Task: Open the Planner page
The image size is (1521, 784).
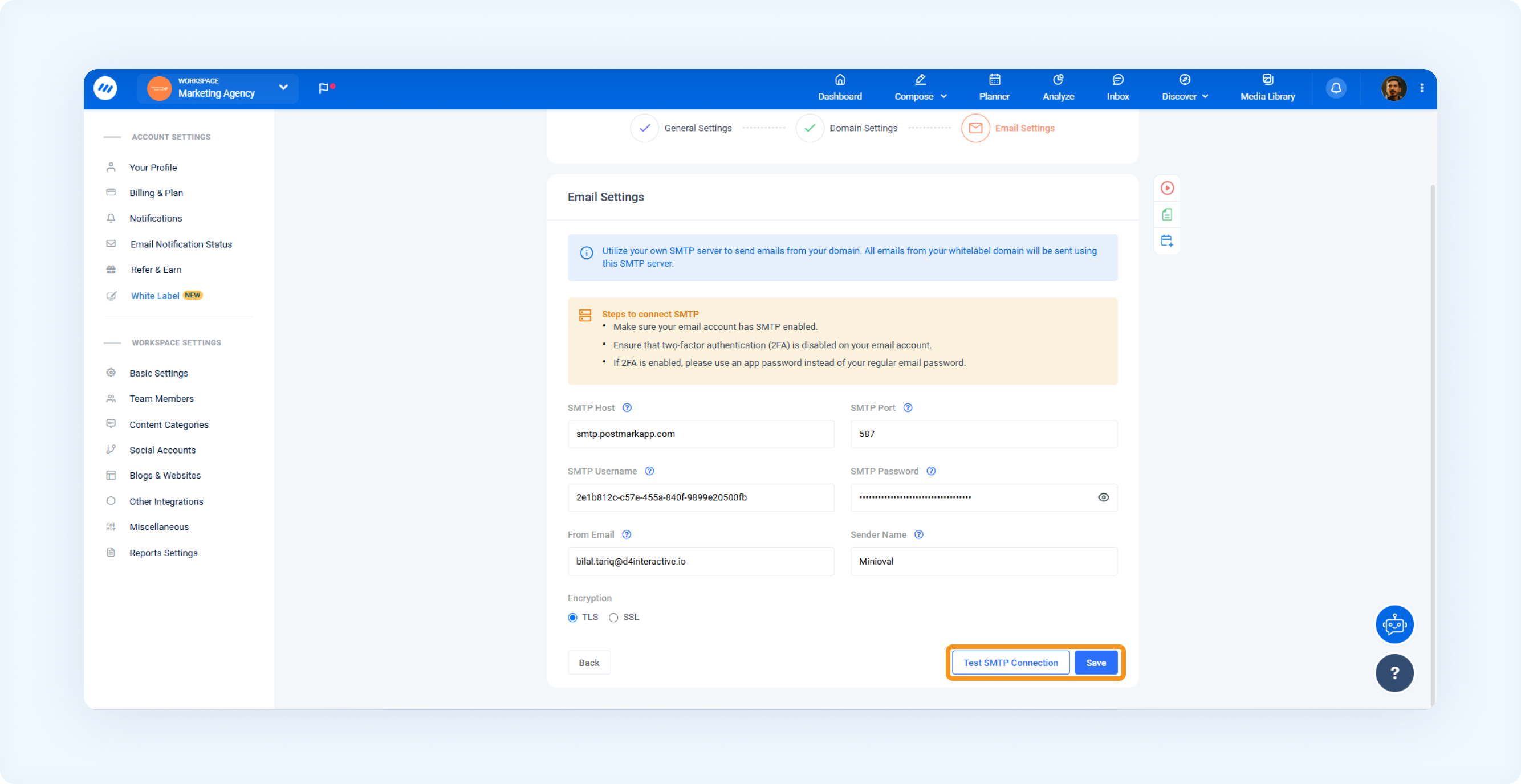Action: pyautogui.click(x=994, y=88)
